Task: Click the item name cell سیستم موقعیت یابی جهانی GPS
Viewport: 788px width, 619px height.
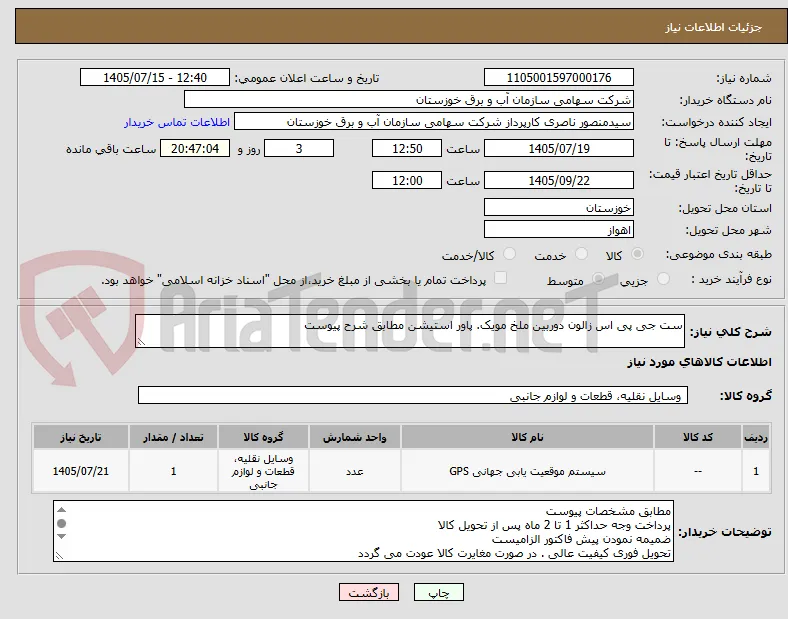Action: pyautogui.click(x=527, y=471)
